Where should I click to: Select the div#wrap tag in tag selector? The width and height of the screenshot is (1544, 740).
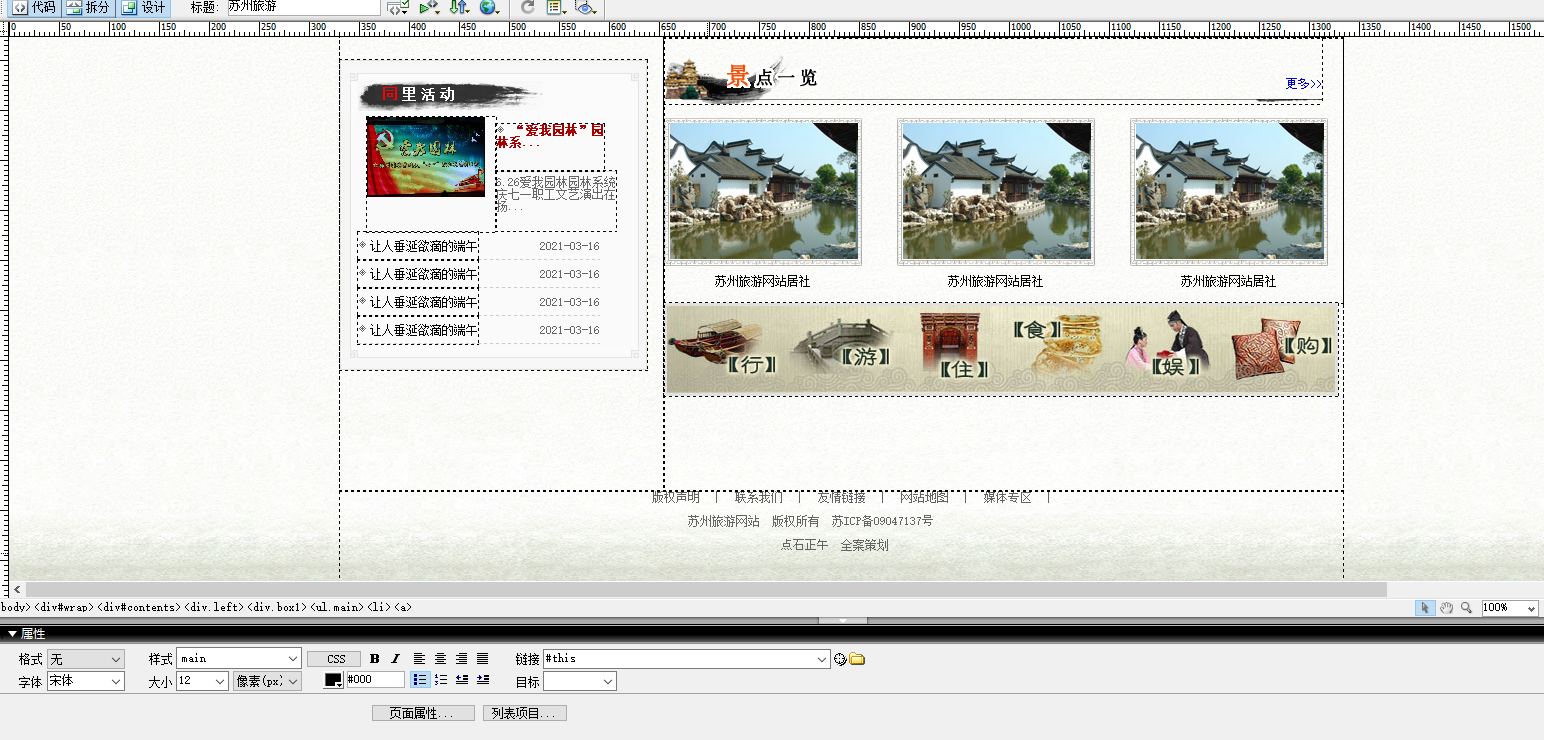pyautogui.click(x=64, y=607)
